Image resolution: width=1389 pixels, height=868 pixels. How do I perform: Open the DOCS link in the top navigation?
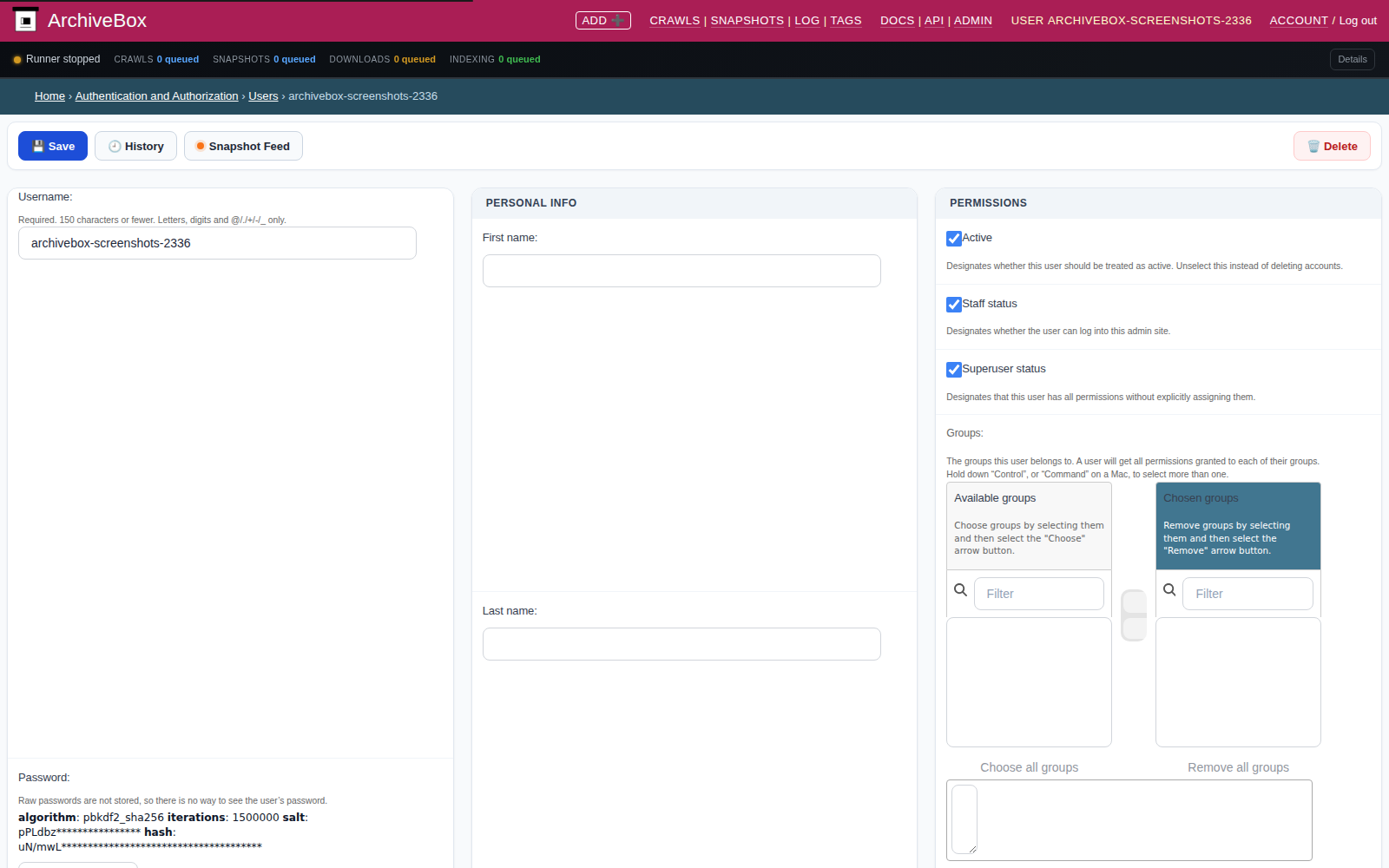(897, 21)
